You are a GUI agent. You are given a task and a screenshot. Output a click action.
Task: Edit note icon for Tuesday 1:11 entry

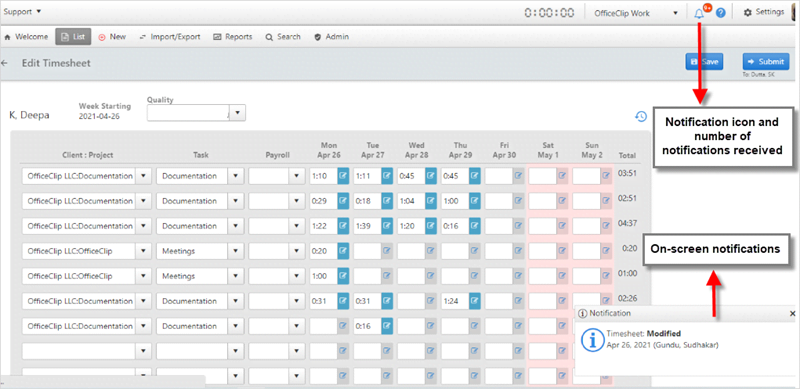click(x=387, y=176)
